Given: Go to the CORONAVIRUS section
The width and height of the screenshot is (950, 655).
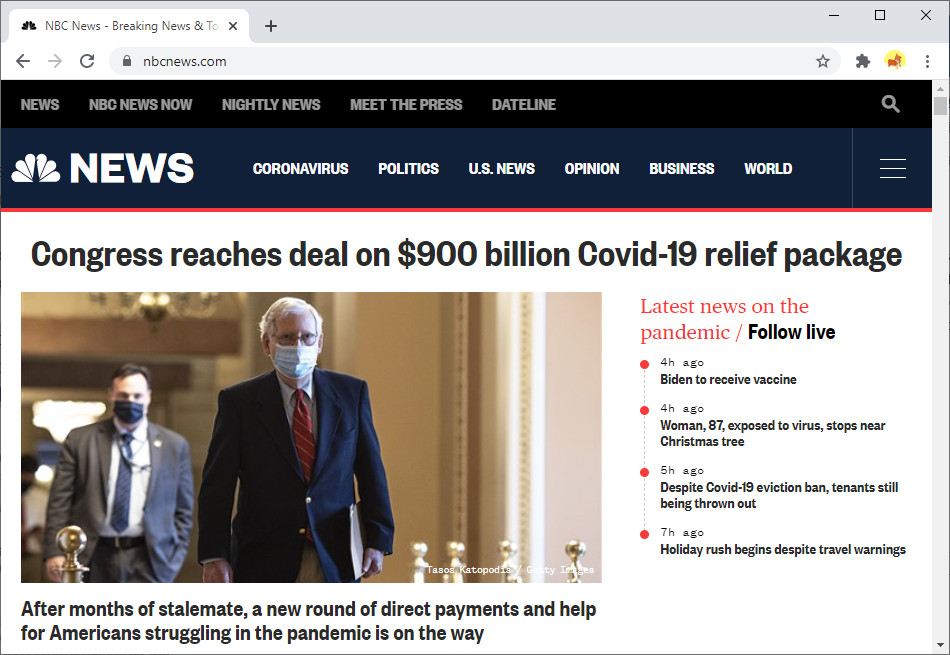Looking at the screenshot, I should (301, 168).
